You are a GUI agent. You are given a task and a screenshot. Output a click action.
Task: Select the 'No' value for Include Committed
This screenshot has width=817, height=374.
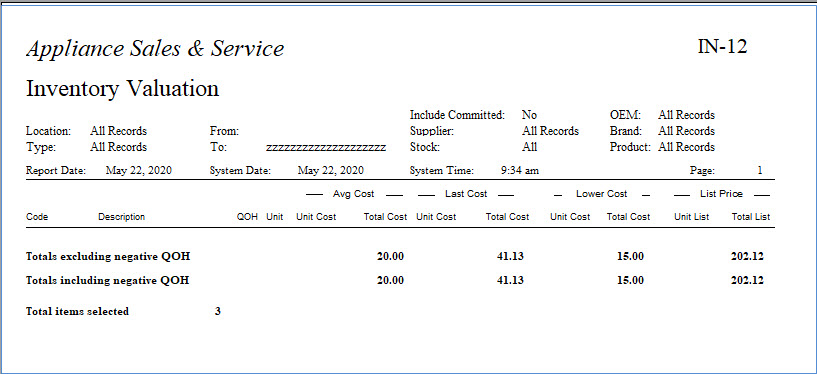click(x=529, y=115)
